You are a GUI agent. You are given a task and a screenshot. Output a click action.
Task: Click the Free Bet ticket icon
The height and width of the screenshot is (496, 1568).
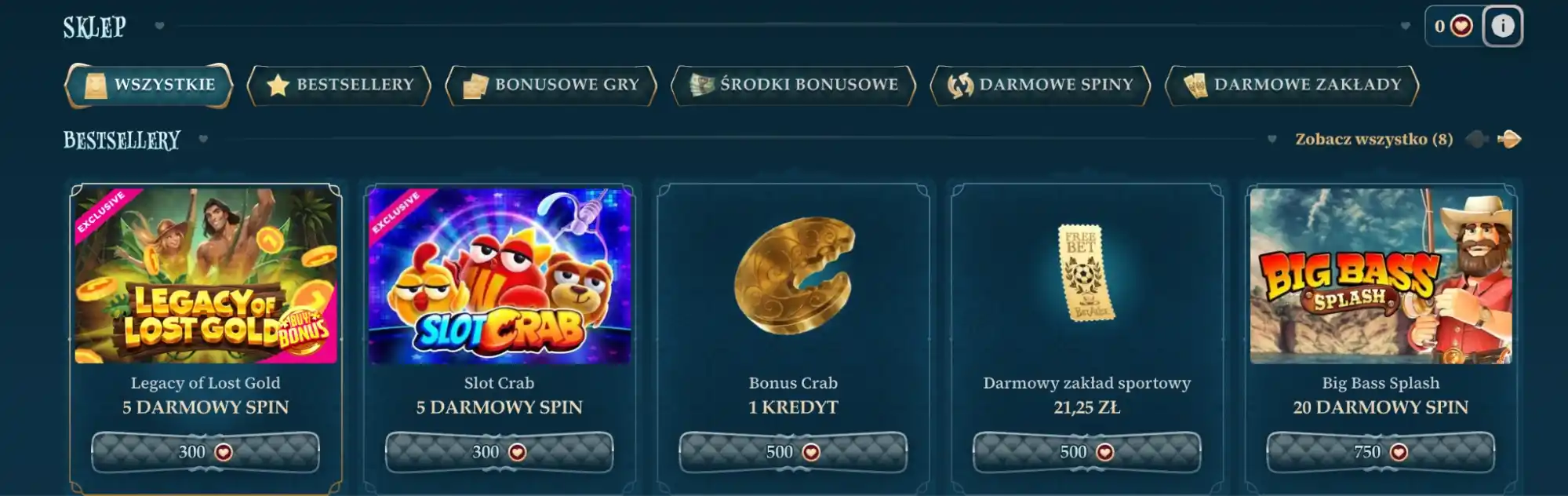[1086, 273]
